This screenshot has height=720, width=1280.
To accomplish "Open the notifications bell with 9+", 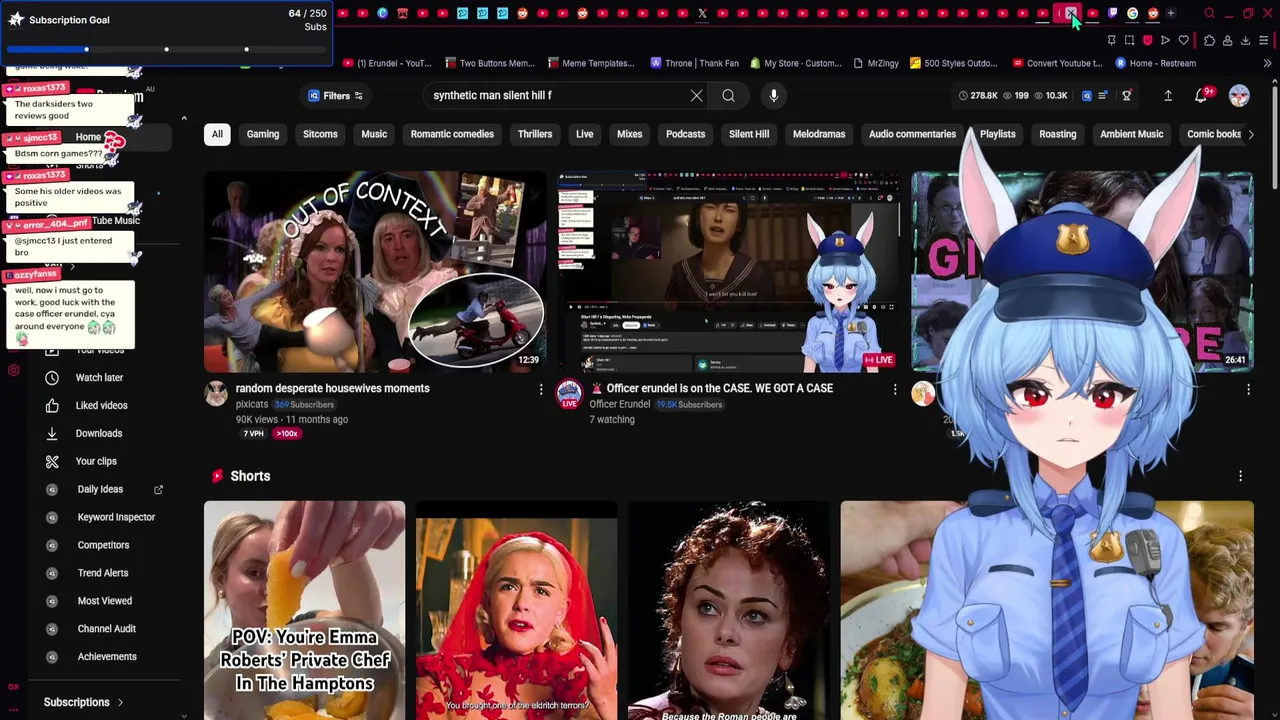I will point(1202,96).
